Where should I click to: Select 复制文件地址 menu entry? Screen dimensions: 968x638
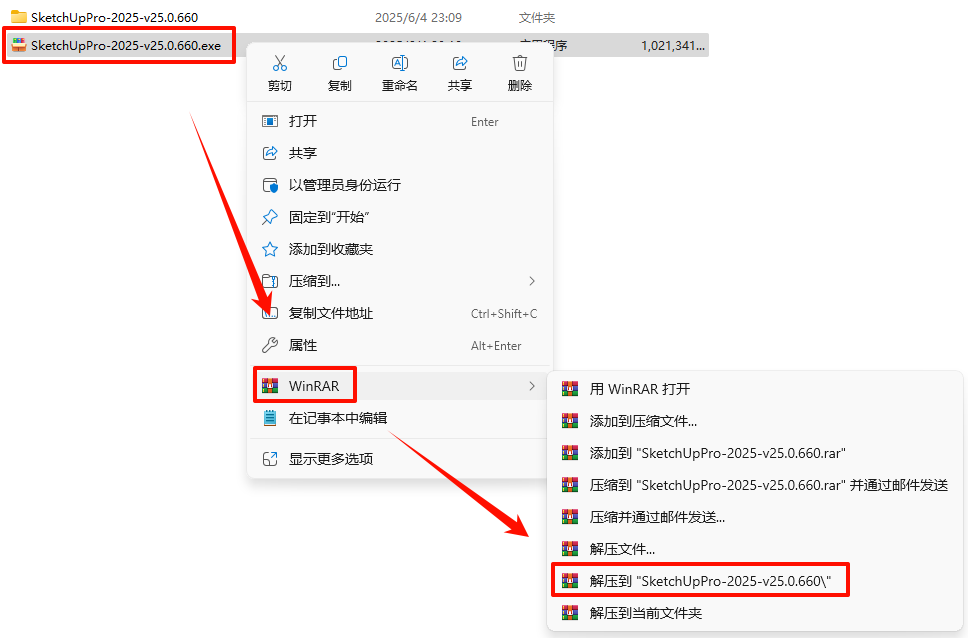[x=399, y=313]
